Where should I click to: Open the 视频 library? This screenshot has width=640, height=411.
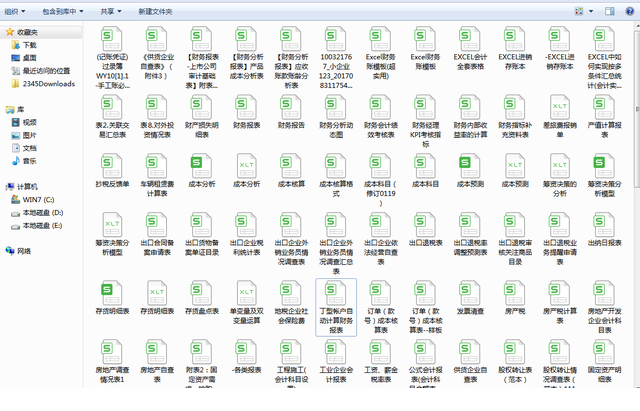24,122
